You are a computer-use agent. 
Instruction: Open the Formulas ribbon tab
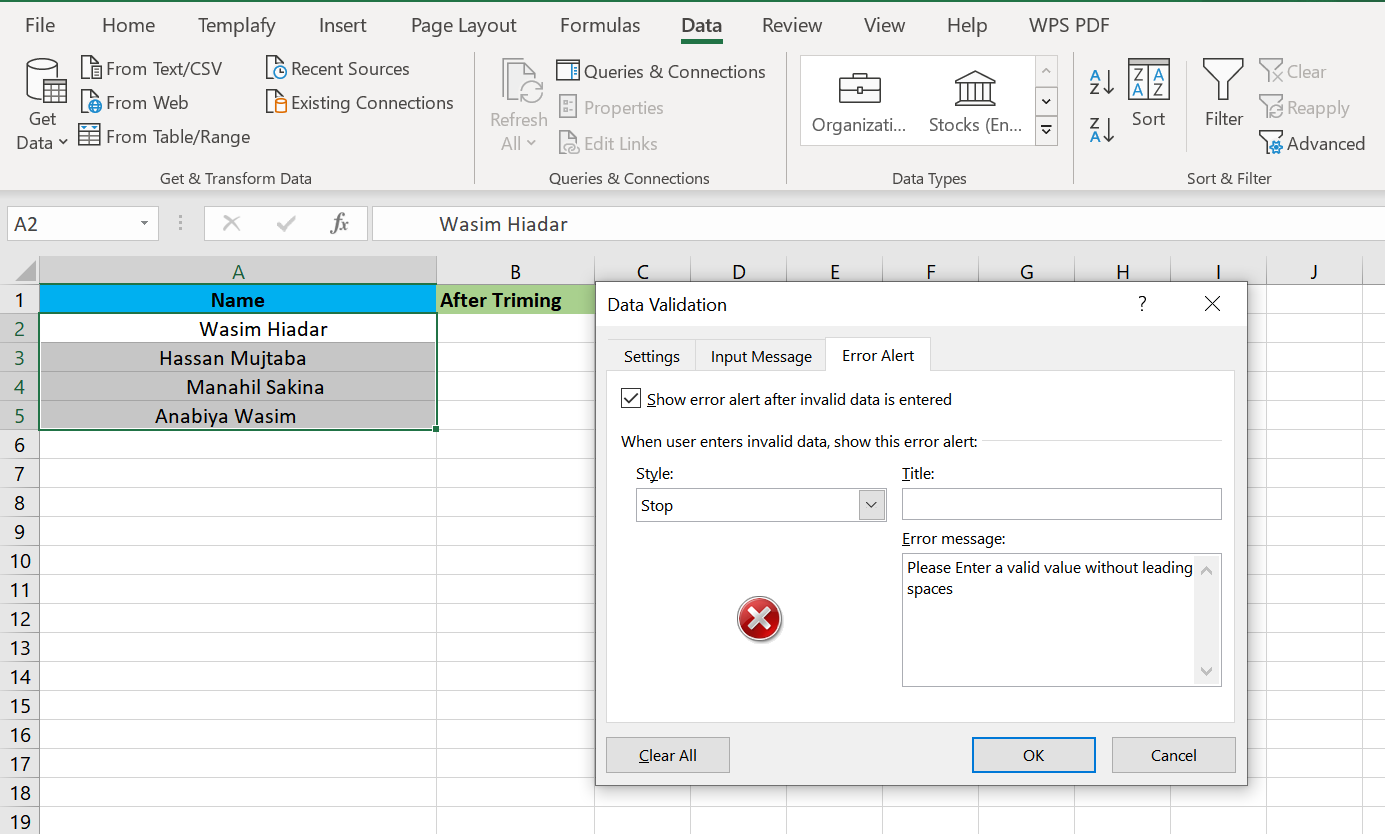[x=599, y=25]
